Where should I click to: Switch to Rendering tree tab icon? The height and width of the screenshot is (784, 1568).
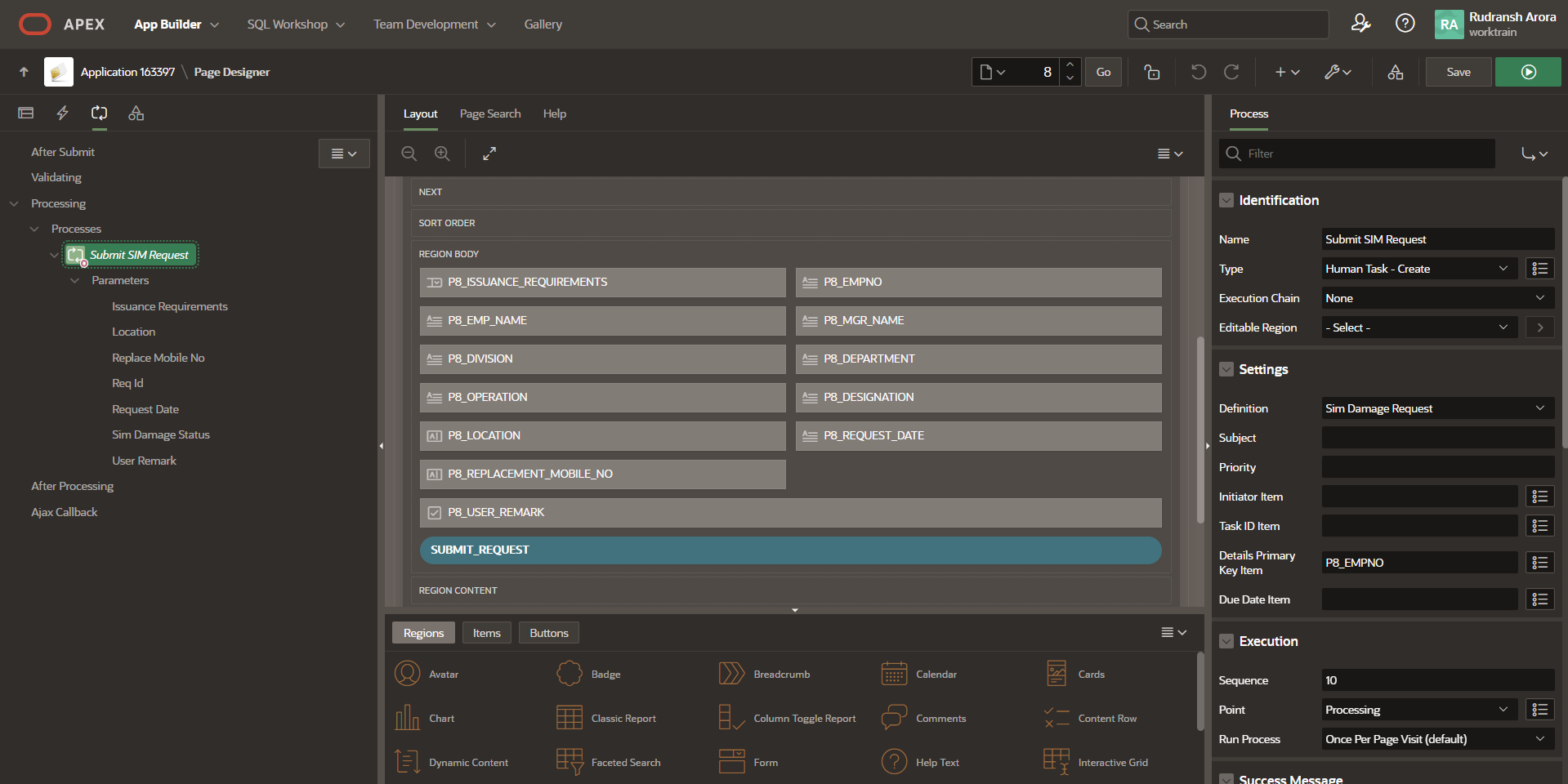26,113
